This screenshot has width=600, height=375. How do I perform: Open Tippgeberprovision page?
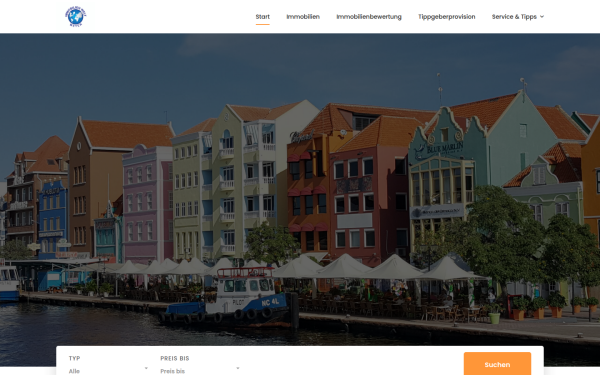[447, 17]
